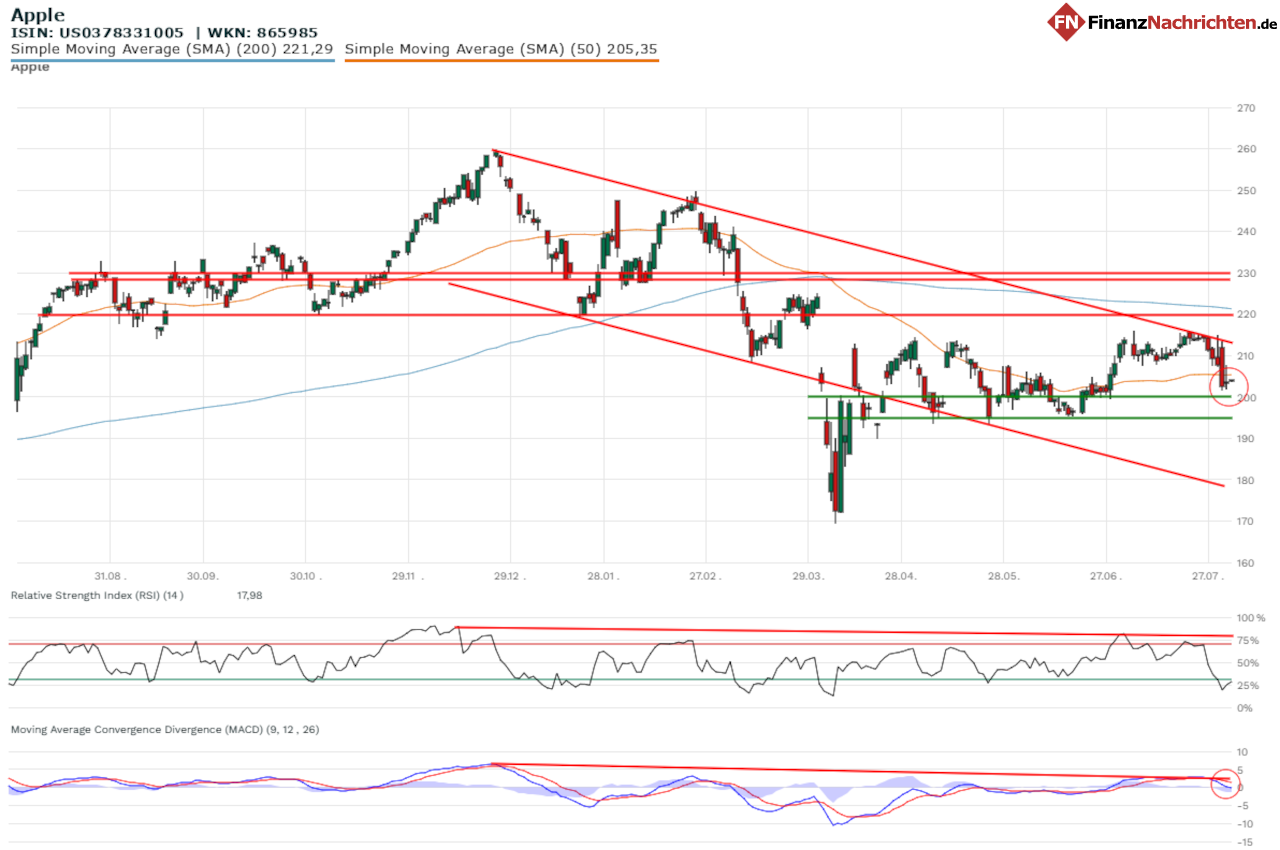Open the FinanzNachrichten.de wordmark link

1182,22
